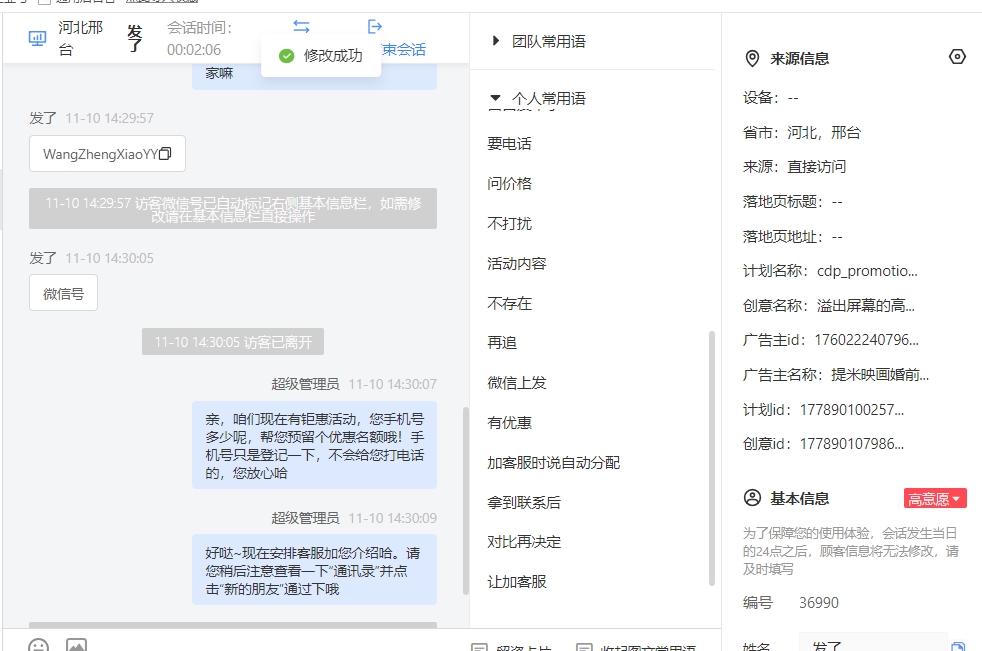The image size is (982, 651).
Task: Click the end session exit icon
Action: coord(375,26)
